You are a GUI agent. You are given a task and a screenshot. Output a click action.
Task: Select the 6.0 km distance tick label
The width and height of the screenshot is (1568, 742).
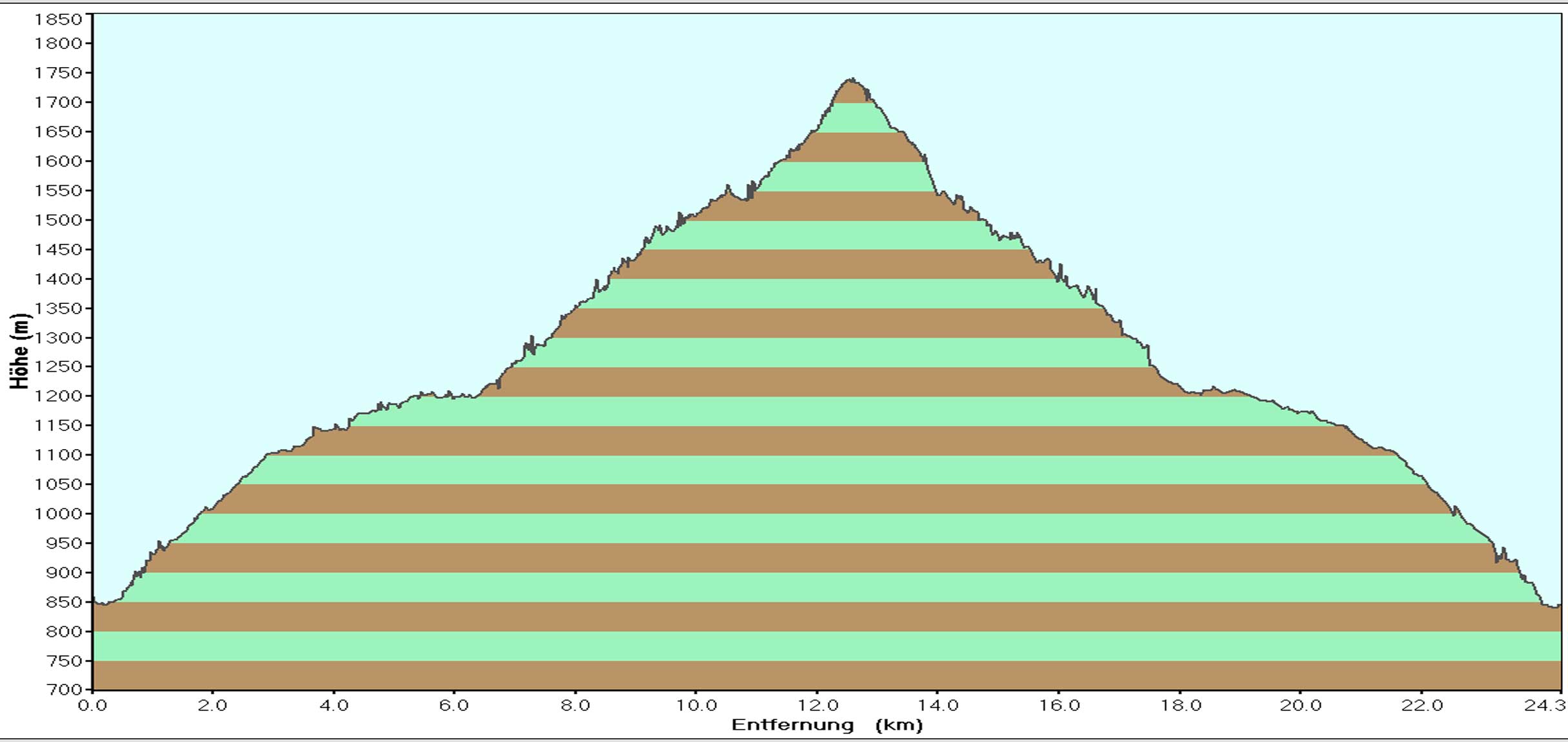tap(454, 705)
